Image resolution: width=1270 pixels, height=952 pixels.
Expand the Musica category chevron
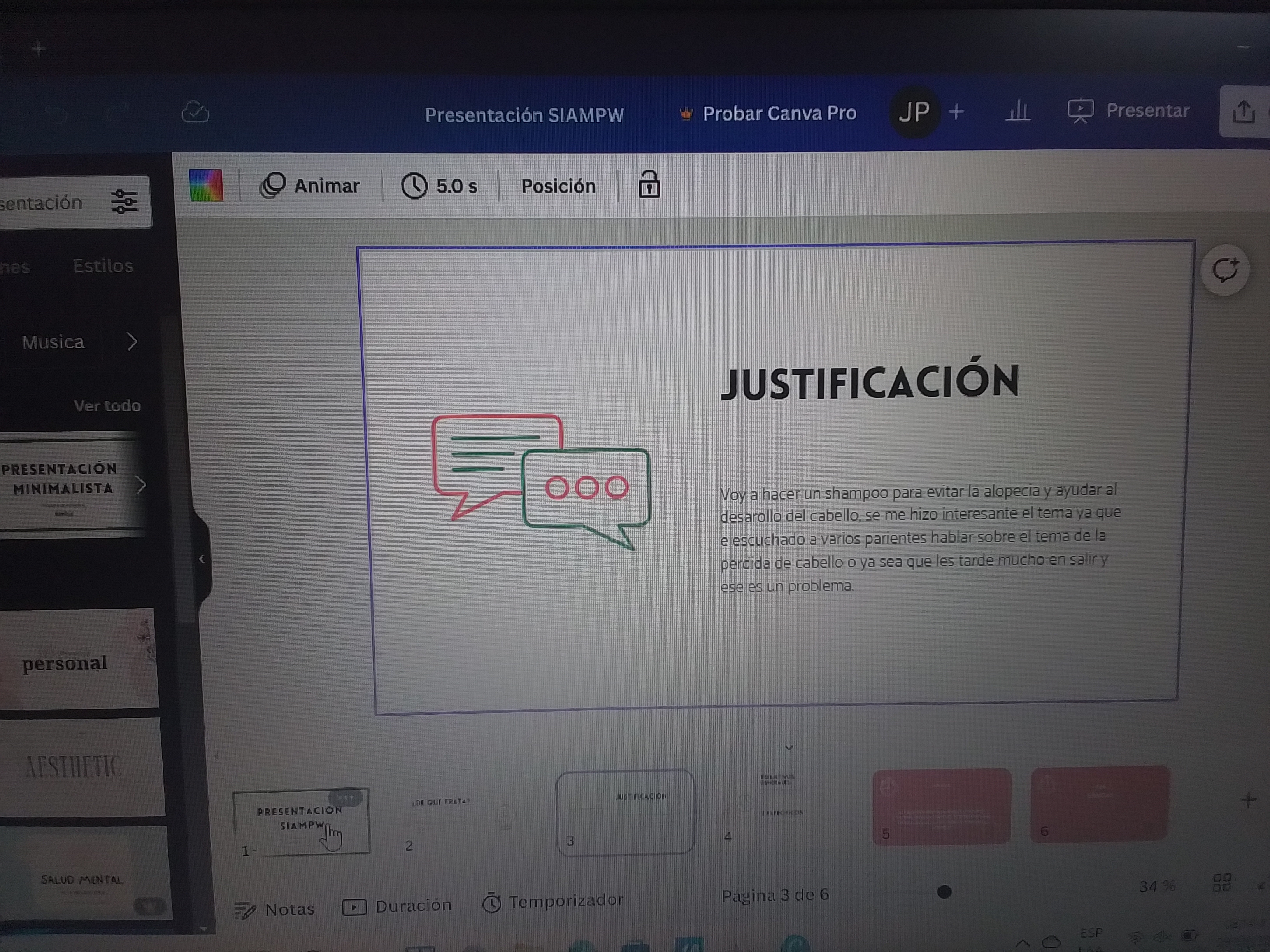pyautogui.click(x=132, y=341)
